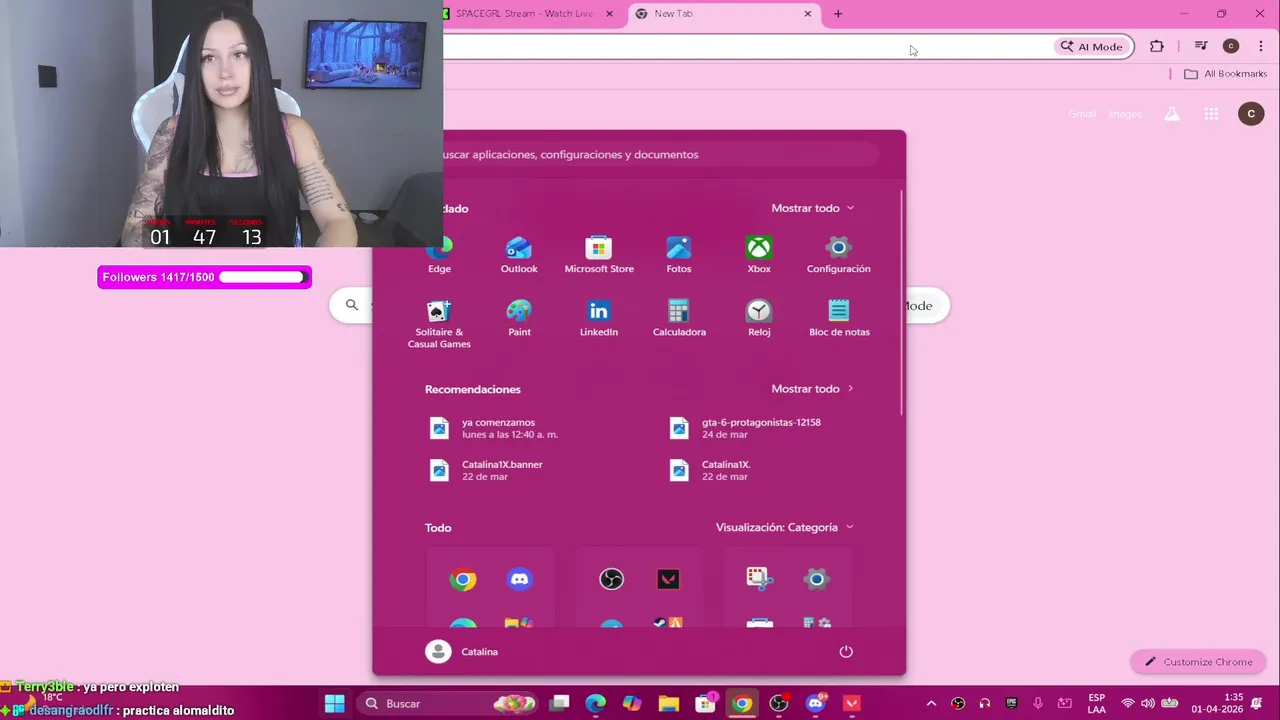Click the Followers 1417/1500 progress bar
Viewport: 1280px width, 720px height.
(x=204, y=277)
